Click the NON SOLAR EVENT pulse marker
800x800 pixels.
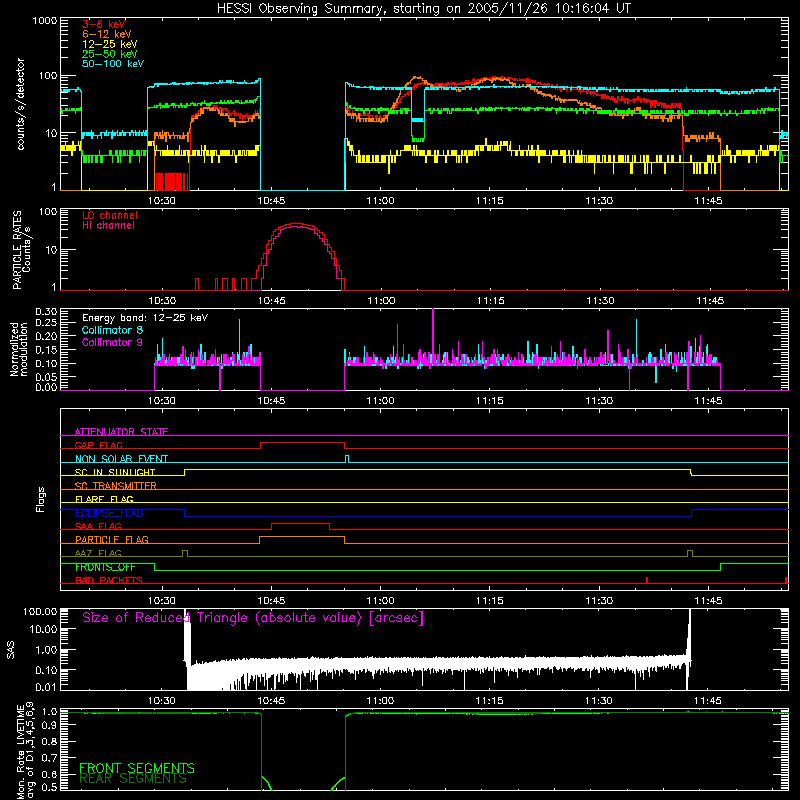click(x=347, y=459)
